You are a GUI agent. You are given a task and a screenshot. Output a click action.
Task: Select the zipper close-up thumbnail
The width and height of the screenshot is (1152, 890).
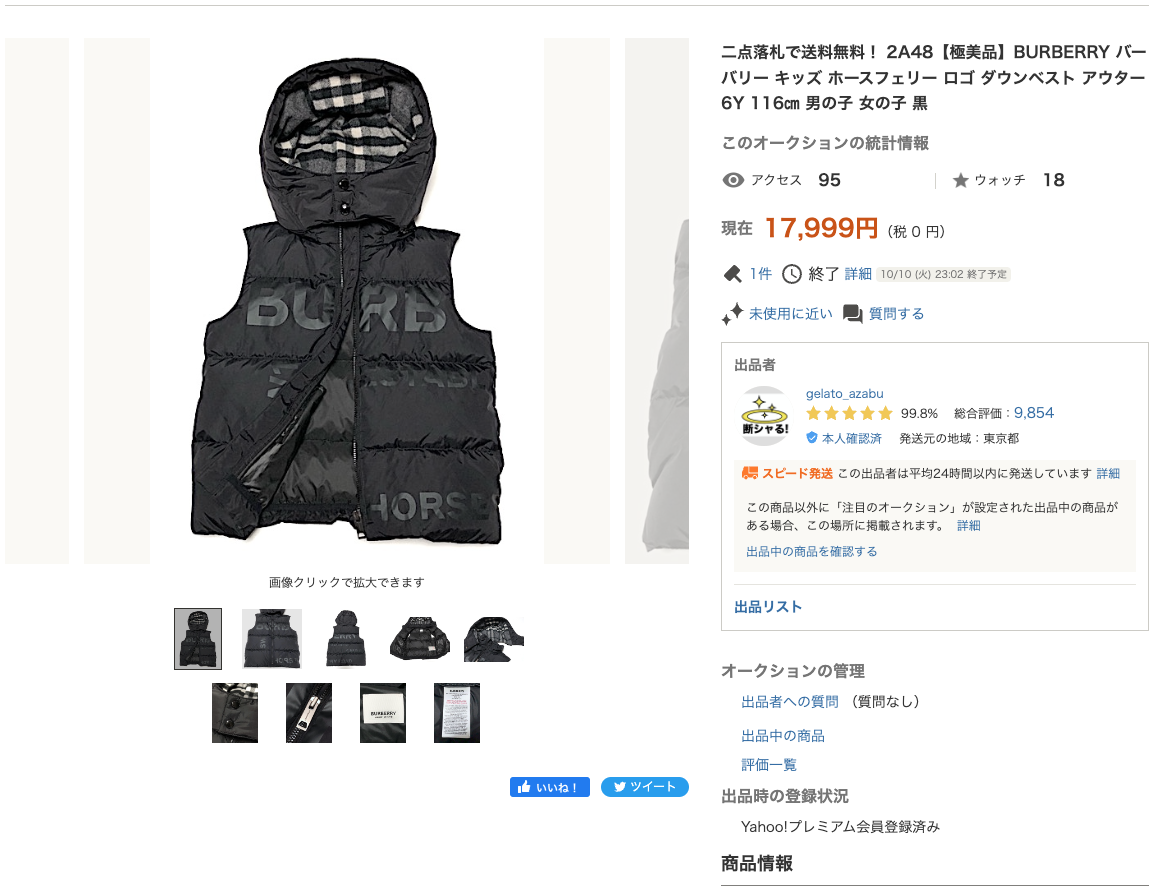click(x=309, y=713)
